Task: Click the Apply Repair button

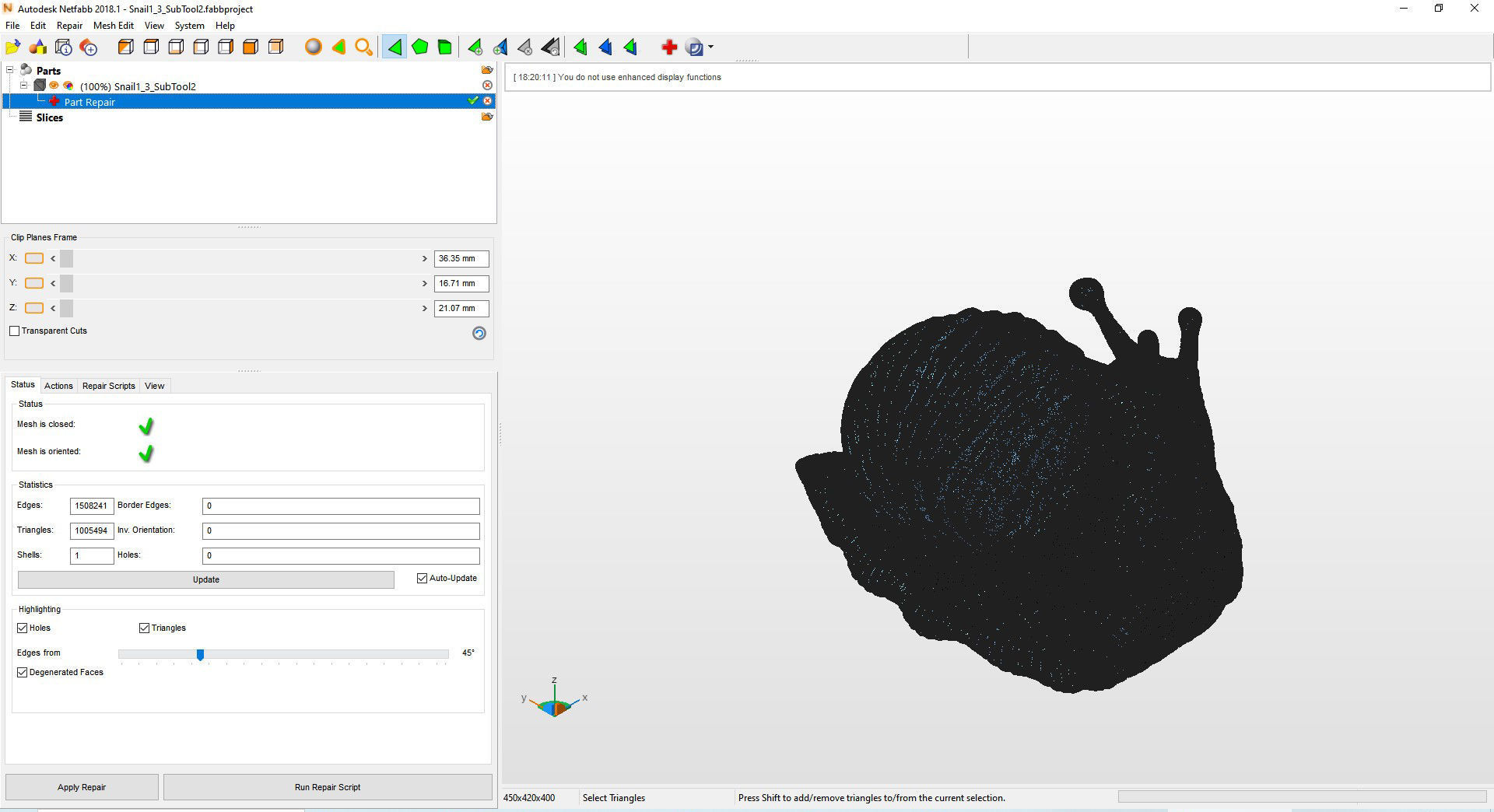Action: click(82, 787)
